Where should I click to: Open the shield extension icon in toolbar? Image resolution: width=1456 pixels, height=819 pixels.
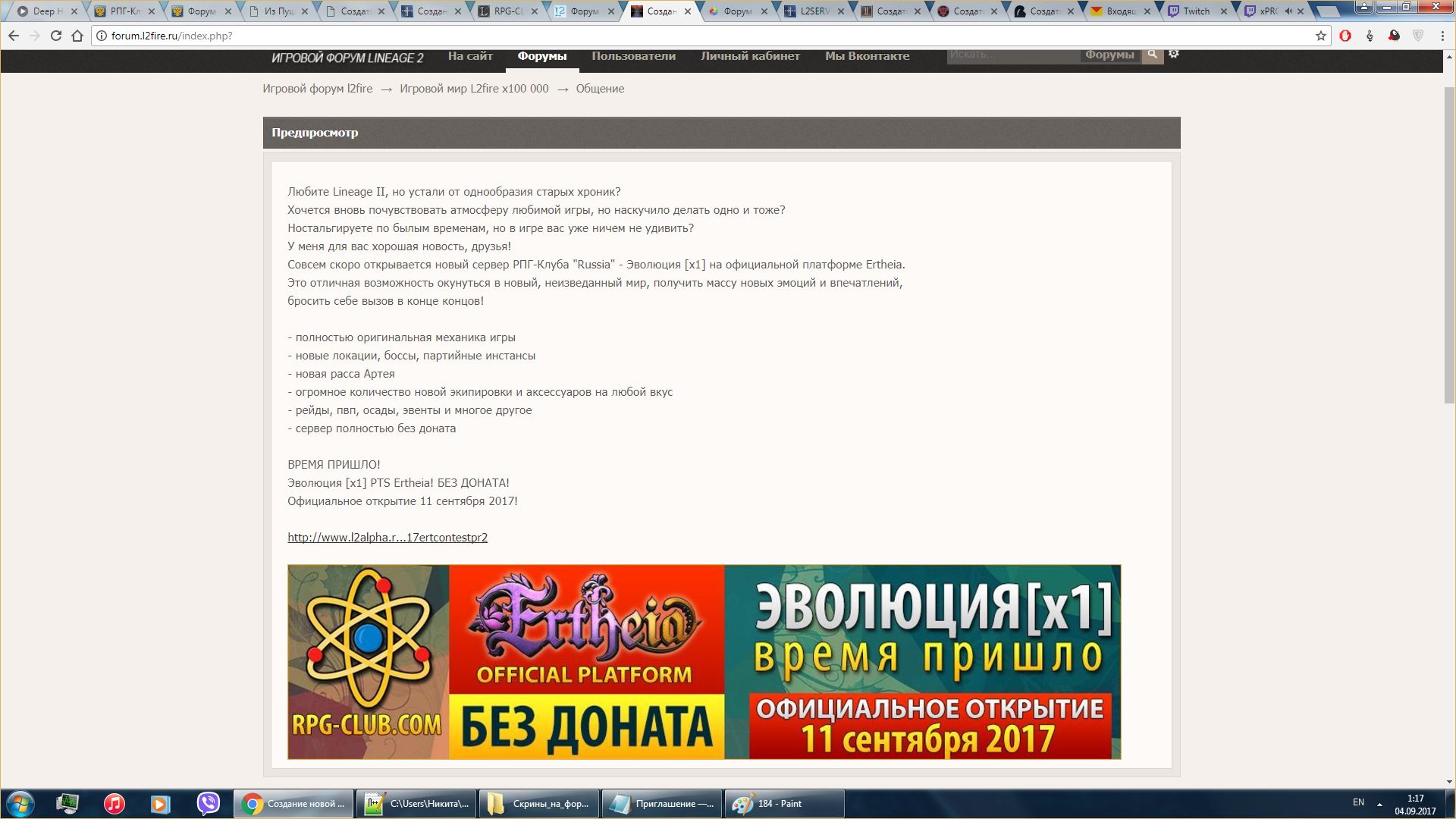(x=1418, y=36)
